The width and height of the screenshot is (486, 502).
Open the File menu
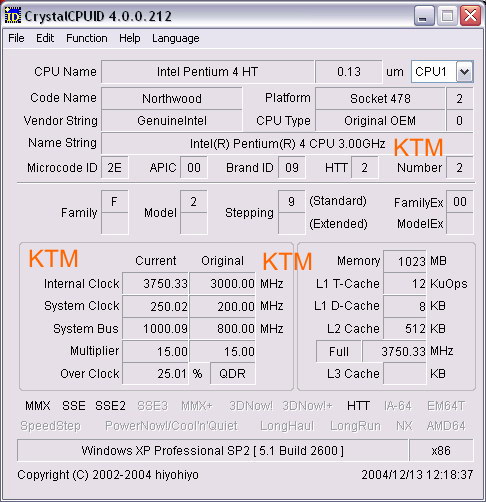[x=16, y=38]
